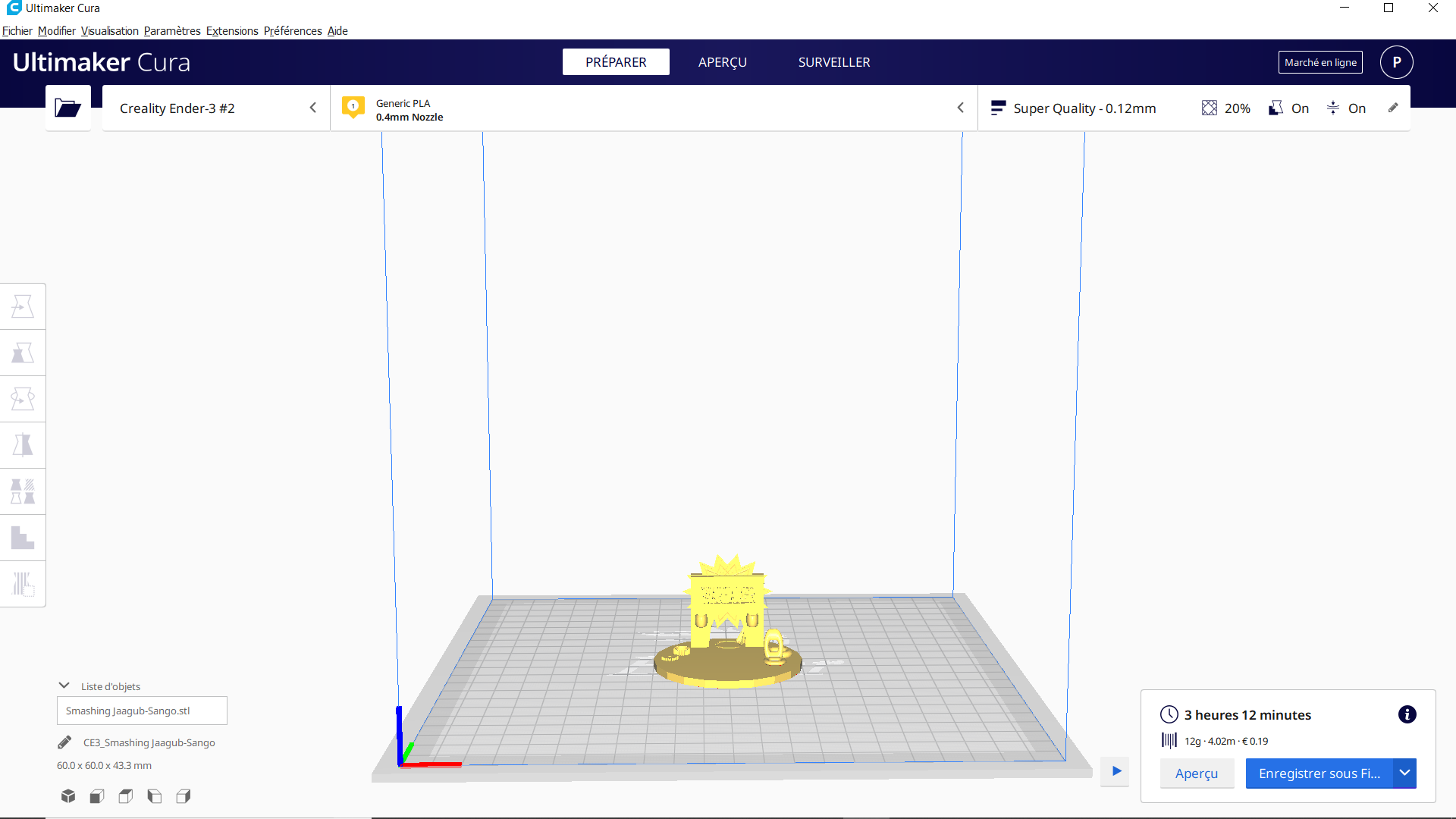Expand the side panel with the play arrow
This screenshot has width=1456, height=819.
click(x=1116, y=771)
